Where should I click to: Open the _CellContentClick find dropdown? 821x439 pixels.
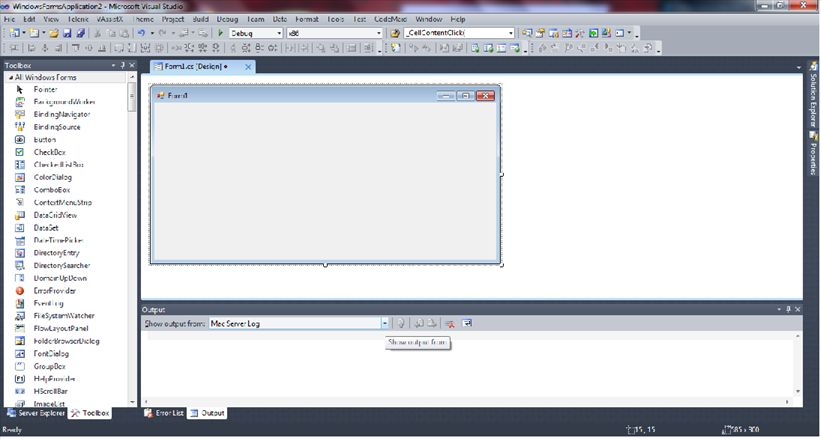(x=511, y=33)
